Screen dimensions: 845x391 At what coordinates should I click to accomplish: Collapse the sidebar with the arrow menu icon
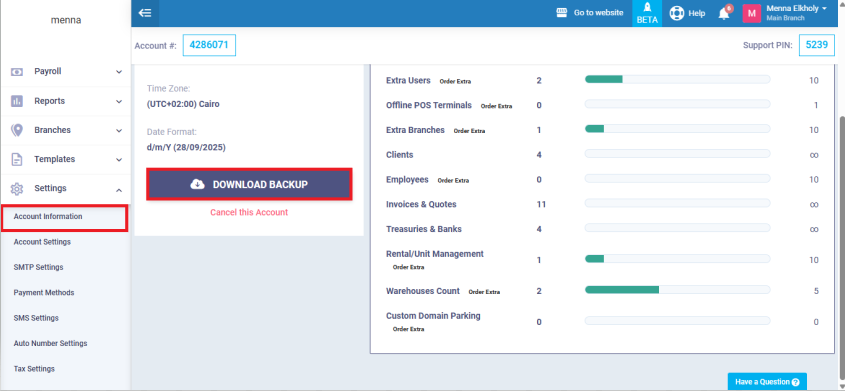click(145, 13)
